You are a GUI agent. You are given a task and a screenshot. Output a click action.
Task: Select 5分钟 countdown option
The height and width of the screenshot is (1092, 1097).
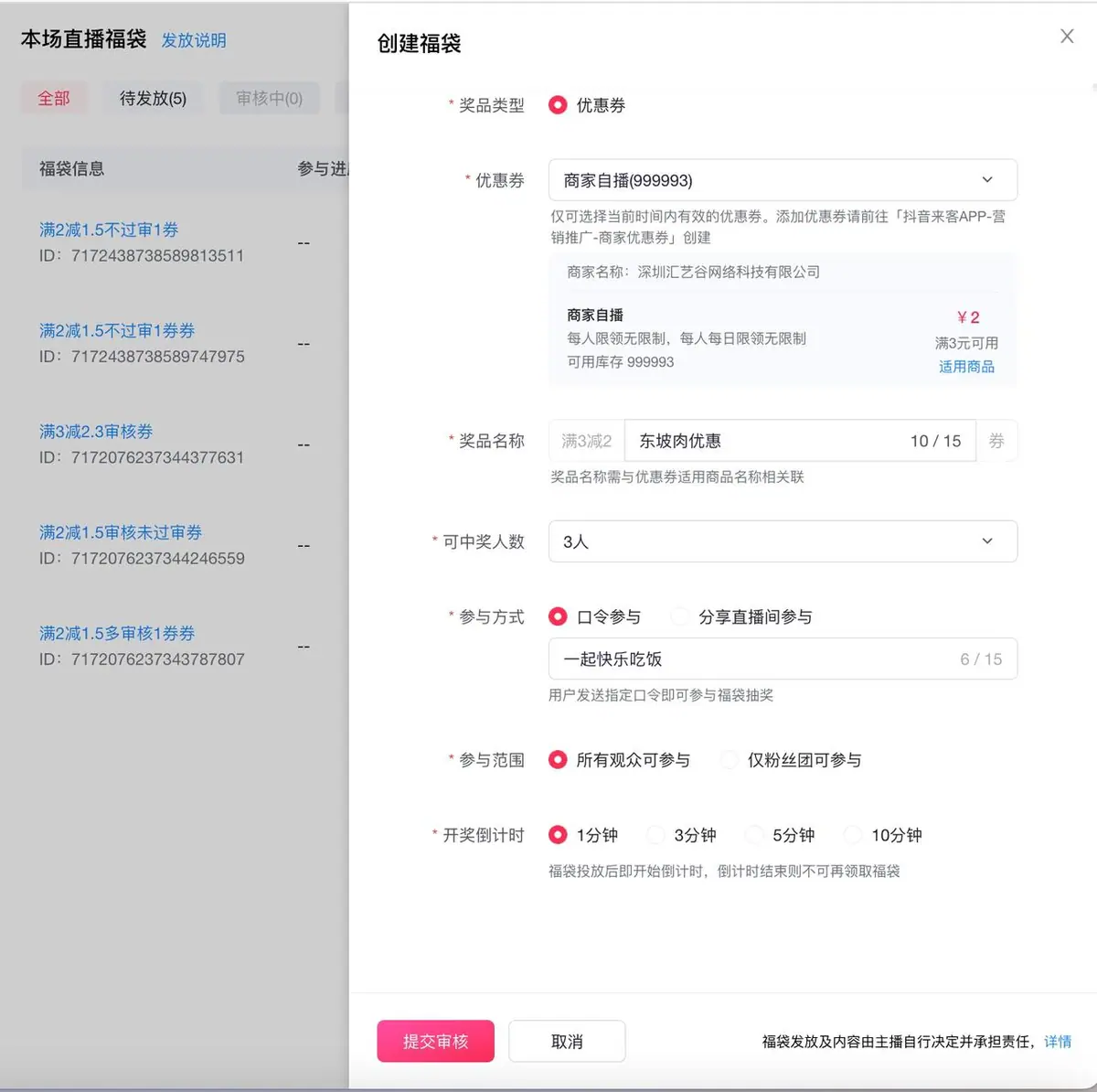[754, 835]
